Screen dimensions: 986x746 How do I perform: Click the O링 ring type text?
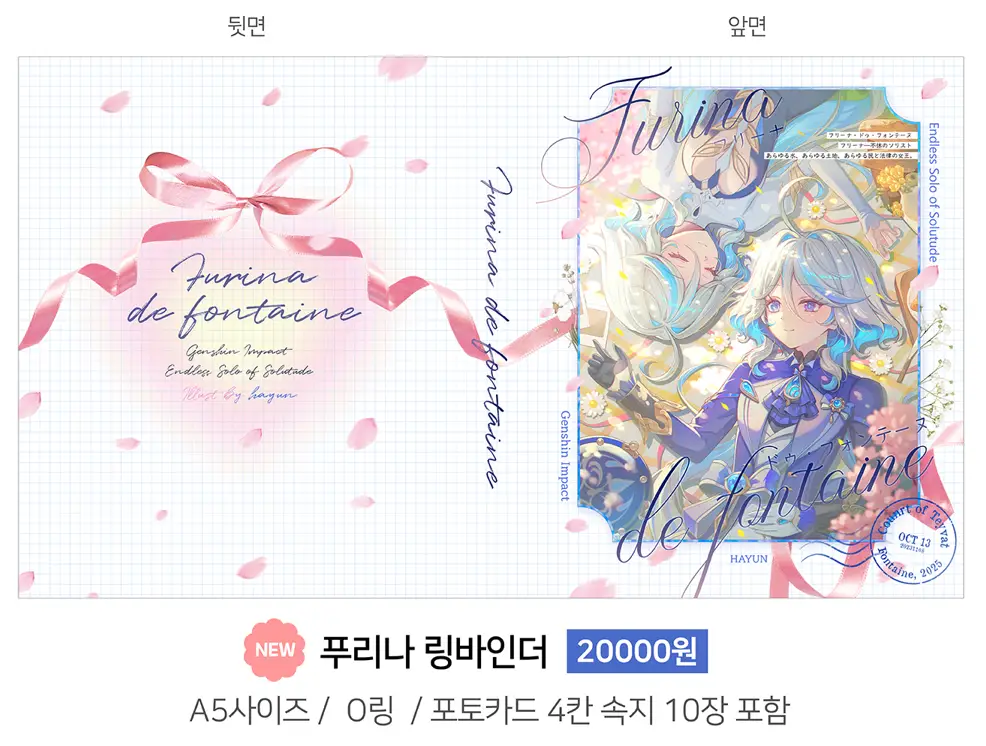pyautogui.click(x=370, y=711)
